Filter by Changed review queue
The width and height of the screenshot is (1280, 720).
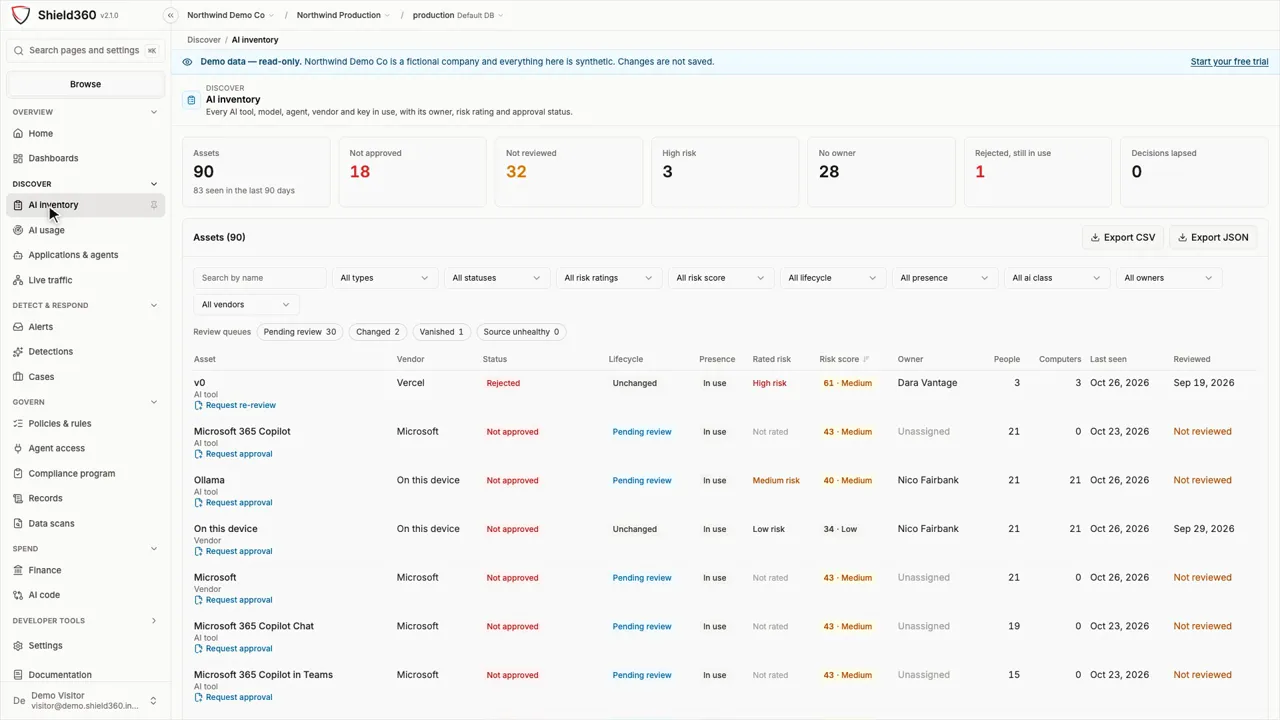click(x=378, y=332)
